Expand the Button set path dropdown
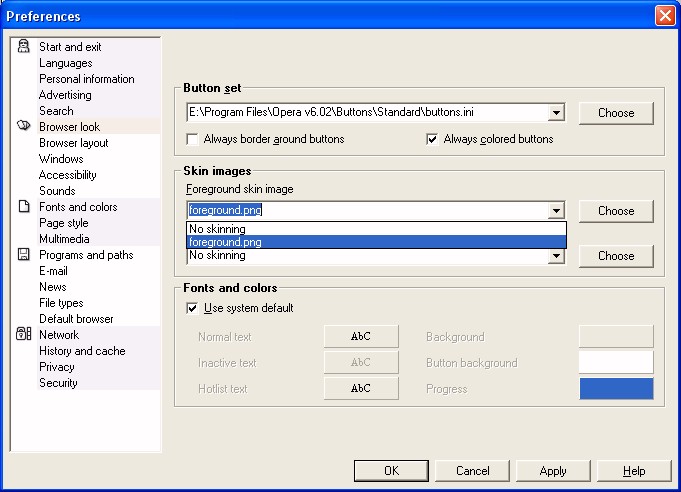Screen dimensions: 681x492 [x=557, y=113]
